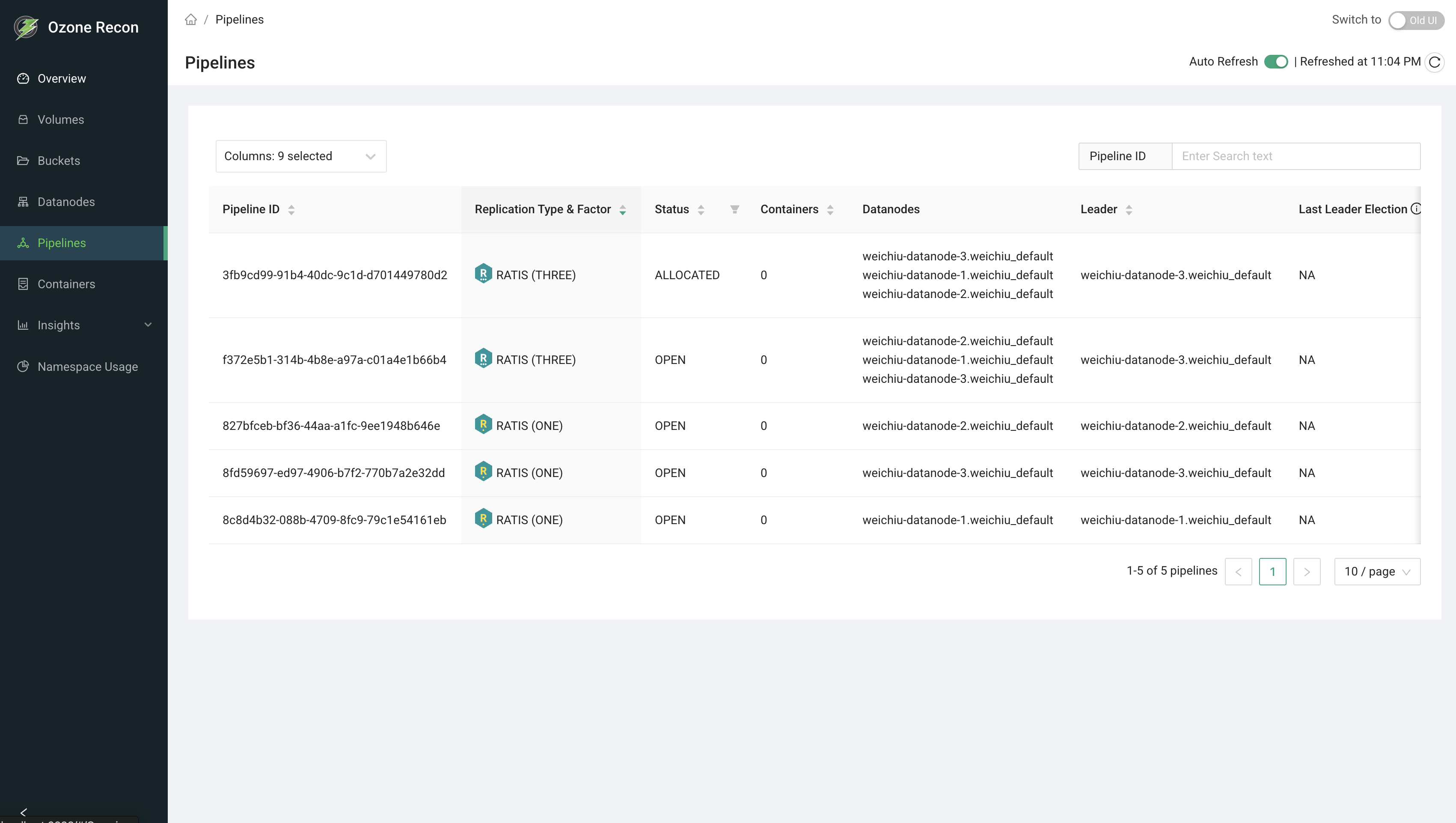The image size is (1456, 823).
Task: Select the Volumes sidebar icon
Action: pyautogui.click(x=23, y=119)
